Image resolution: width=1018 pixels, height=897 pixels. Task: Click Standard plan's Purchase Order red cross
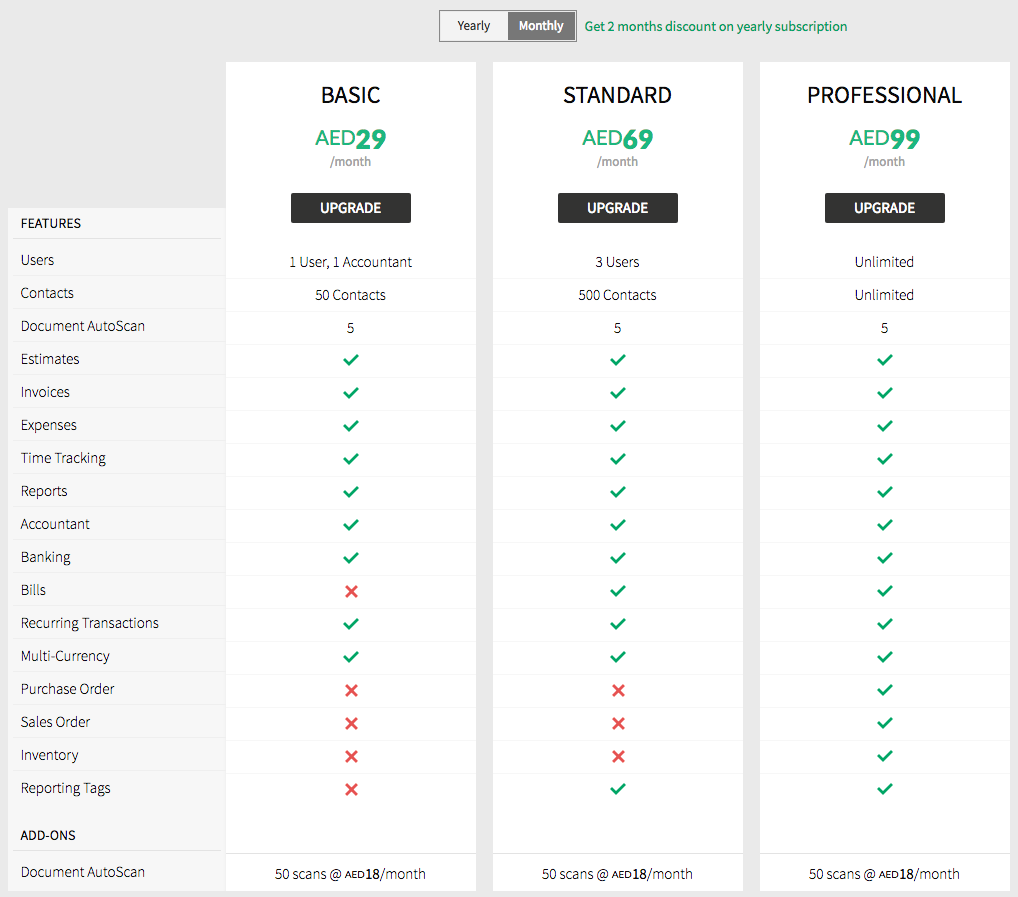618,690
